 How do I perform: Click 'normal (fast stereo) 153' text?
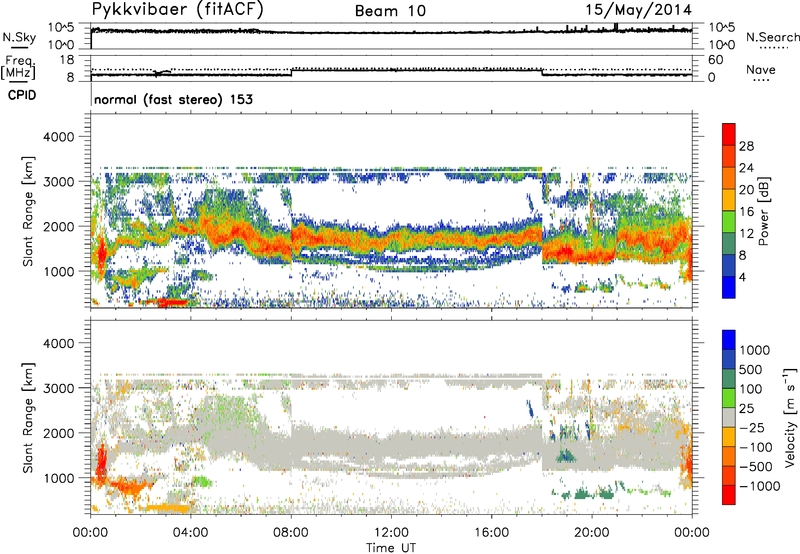173,99
